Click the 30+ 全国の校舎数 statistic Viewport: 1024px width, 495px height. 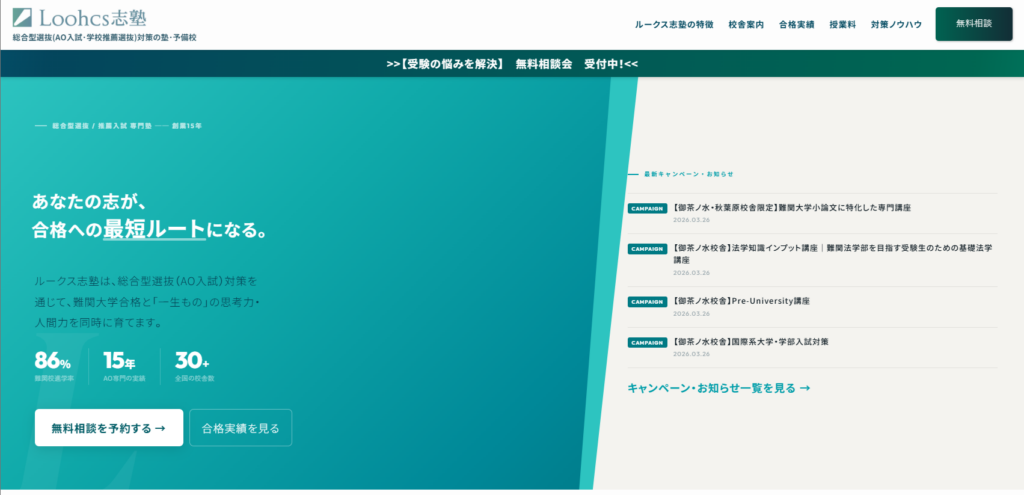tap(194, 366)
